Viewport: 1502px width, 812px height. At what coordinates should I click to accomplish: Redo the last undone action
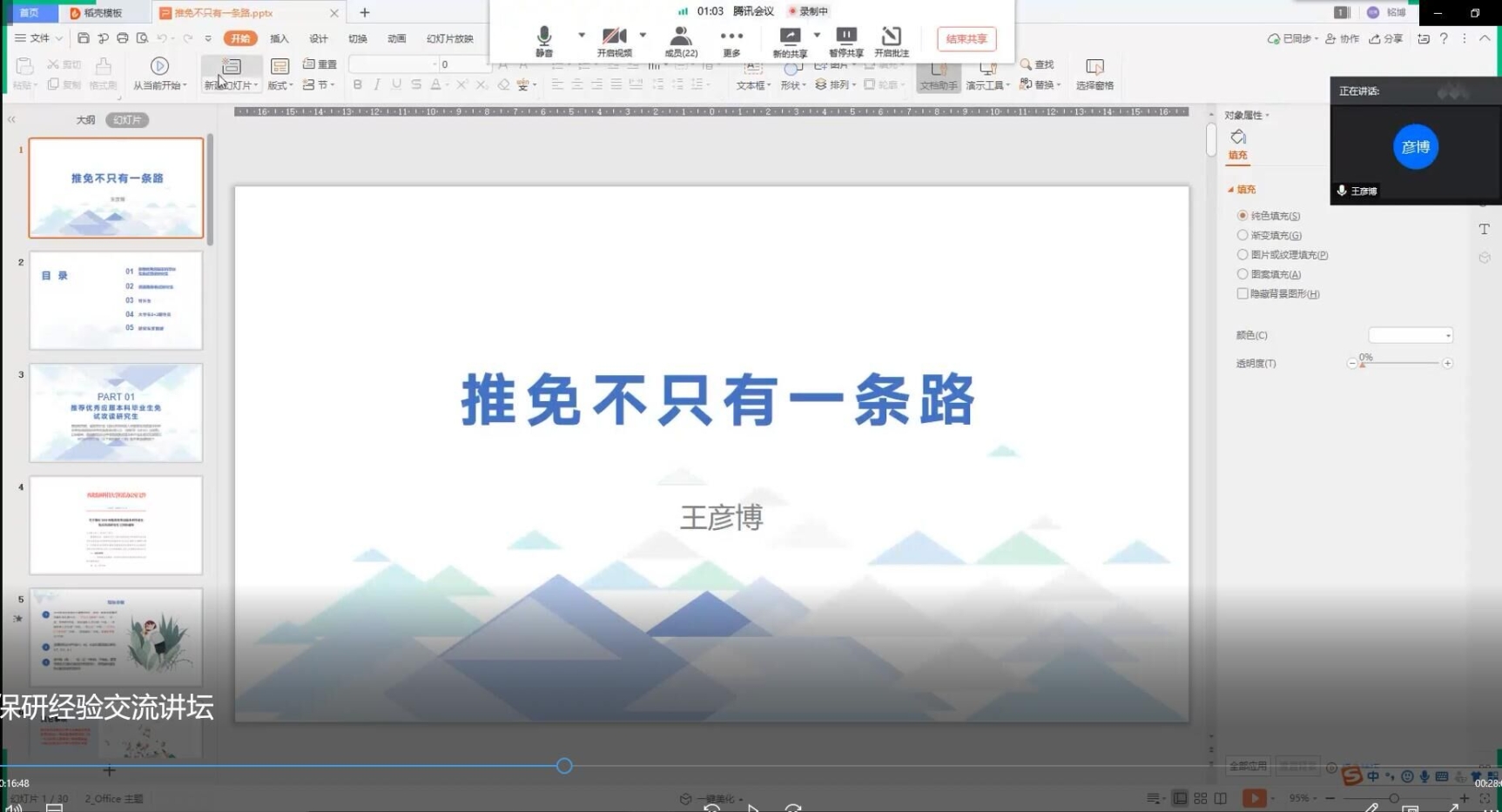188,38
